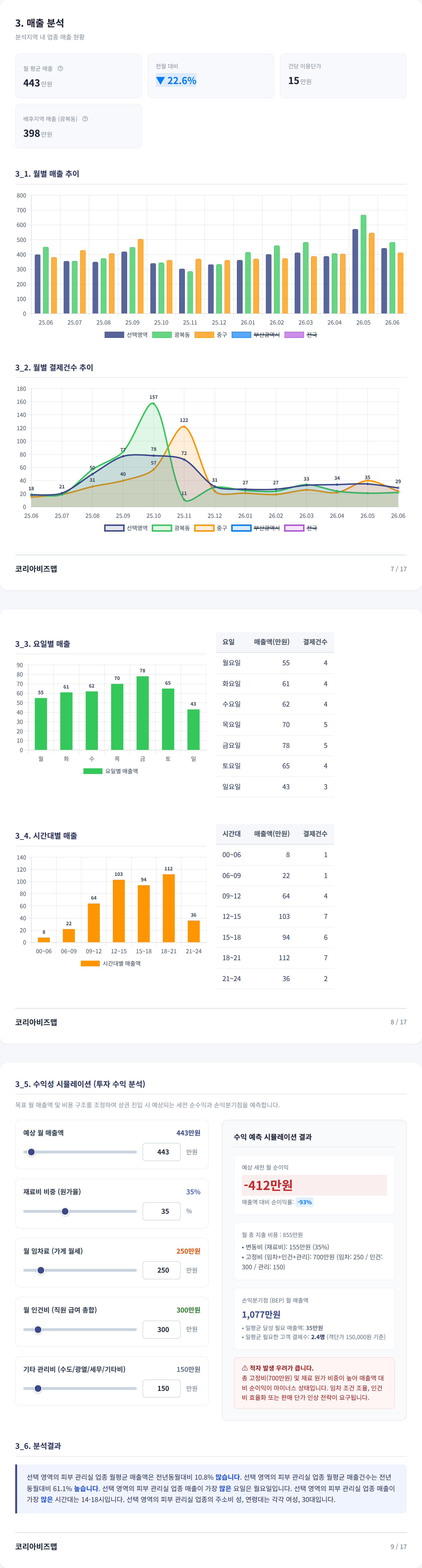Click the 12~15 bar labeled 103
Screen dimensions: 422x1568
119,911
